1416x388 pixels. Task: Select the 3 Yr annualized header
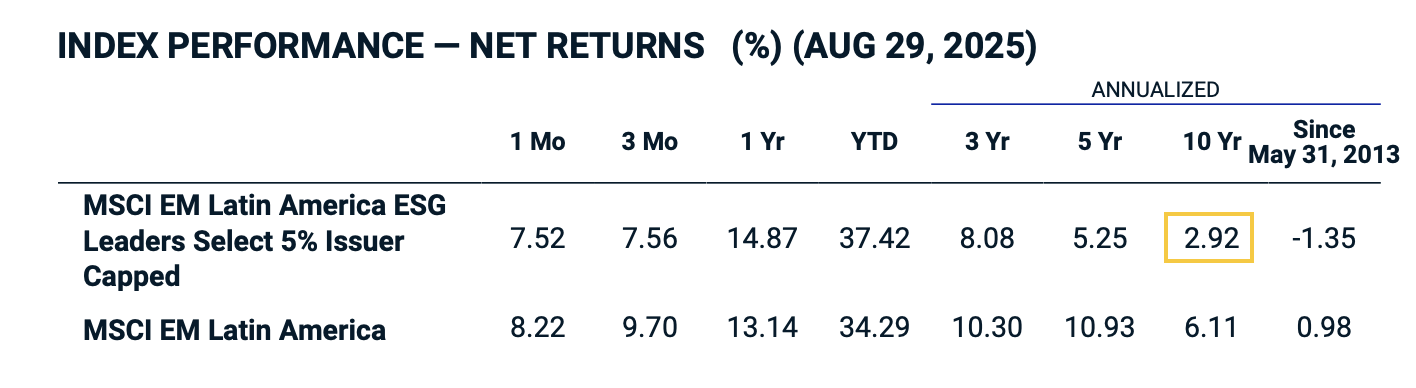pyautogui.click(x=987, y=142)
